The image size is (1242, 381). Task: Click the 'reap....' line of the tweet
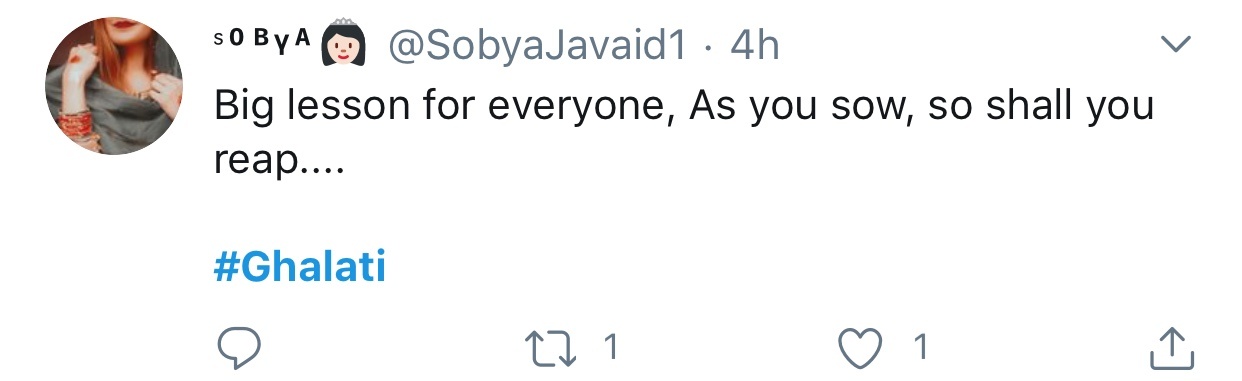(x=279, y=160)
